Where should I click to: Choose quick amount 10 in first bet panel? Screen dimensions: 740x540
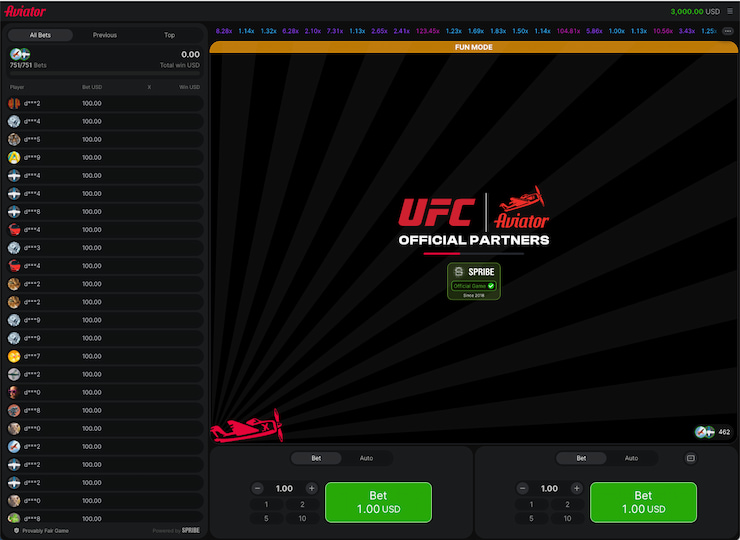point(302,518)
